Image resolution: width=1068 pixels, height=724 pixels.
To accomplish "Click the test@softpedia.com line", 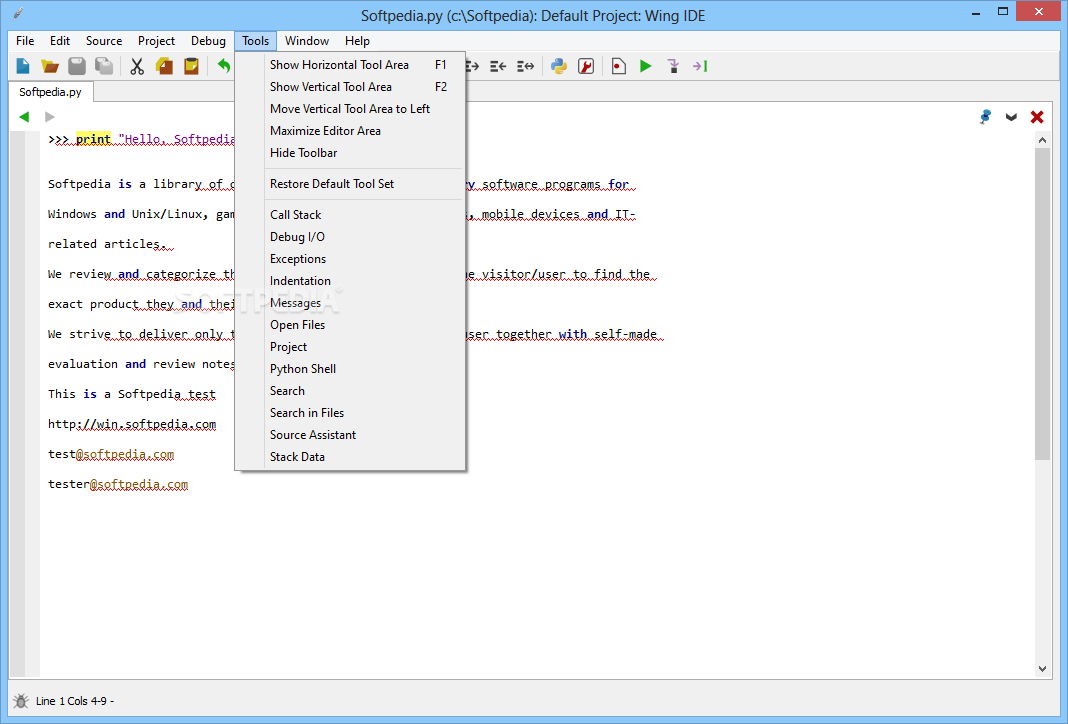I will tap(111, 454).
